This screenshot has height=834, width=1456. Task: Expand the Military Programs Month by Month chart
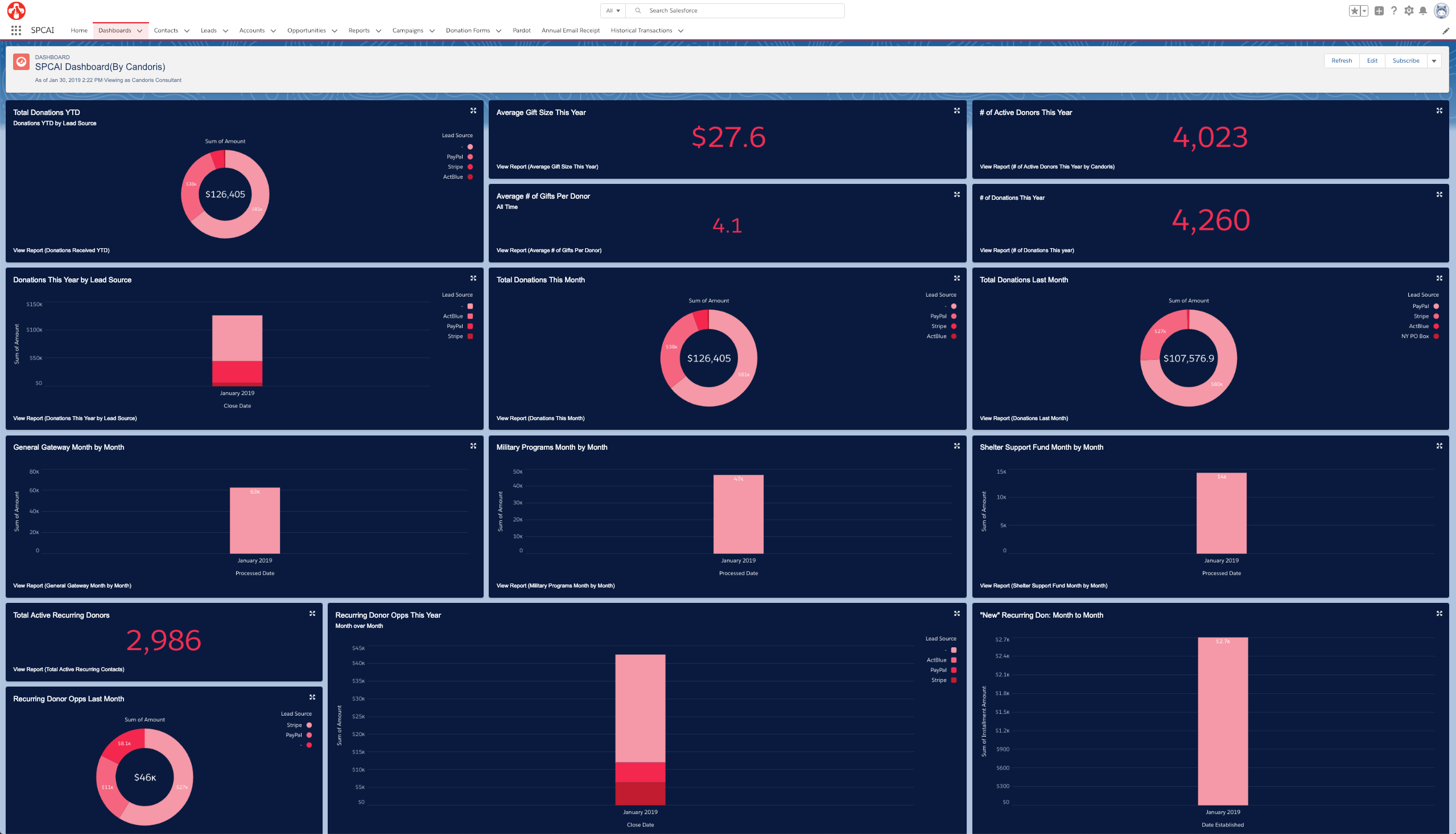point(957,446)
